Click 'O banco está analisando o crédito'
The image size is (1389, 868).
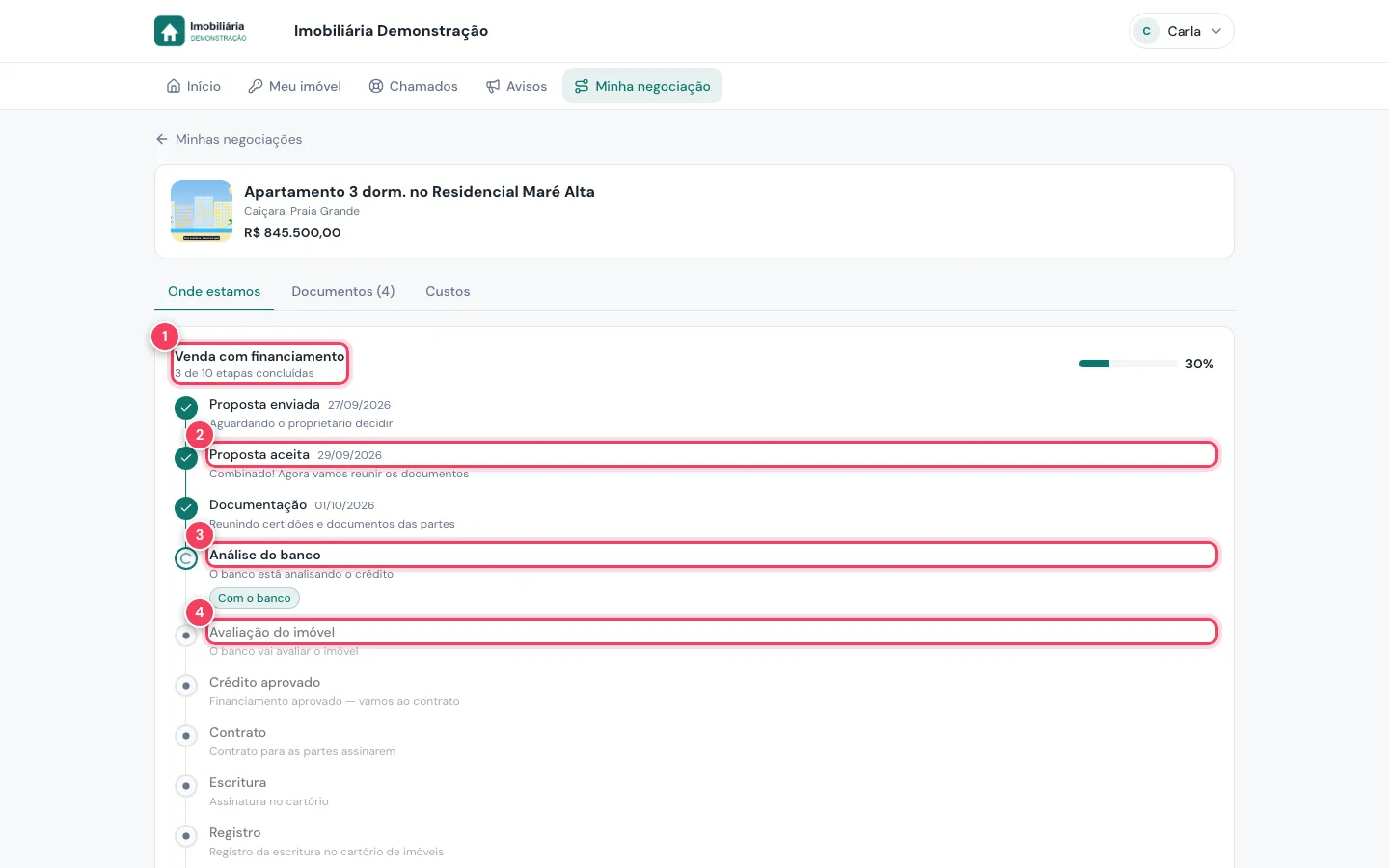point(301,574)
